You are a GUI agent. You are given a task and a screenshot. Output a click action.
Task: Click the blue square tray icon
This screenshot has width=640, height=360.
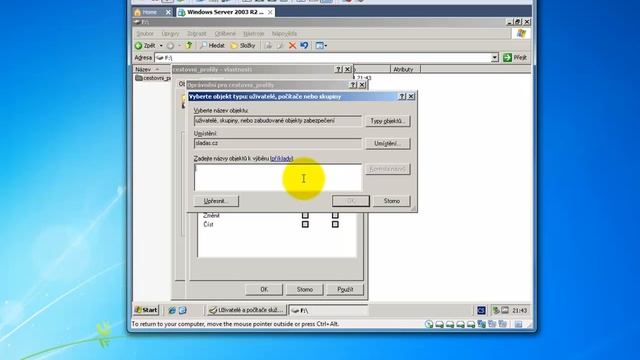point(481,311)
